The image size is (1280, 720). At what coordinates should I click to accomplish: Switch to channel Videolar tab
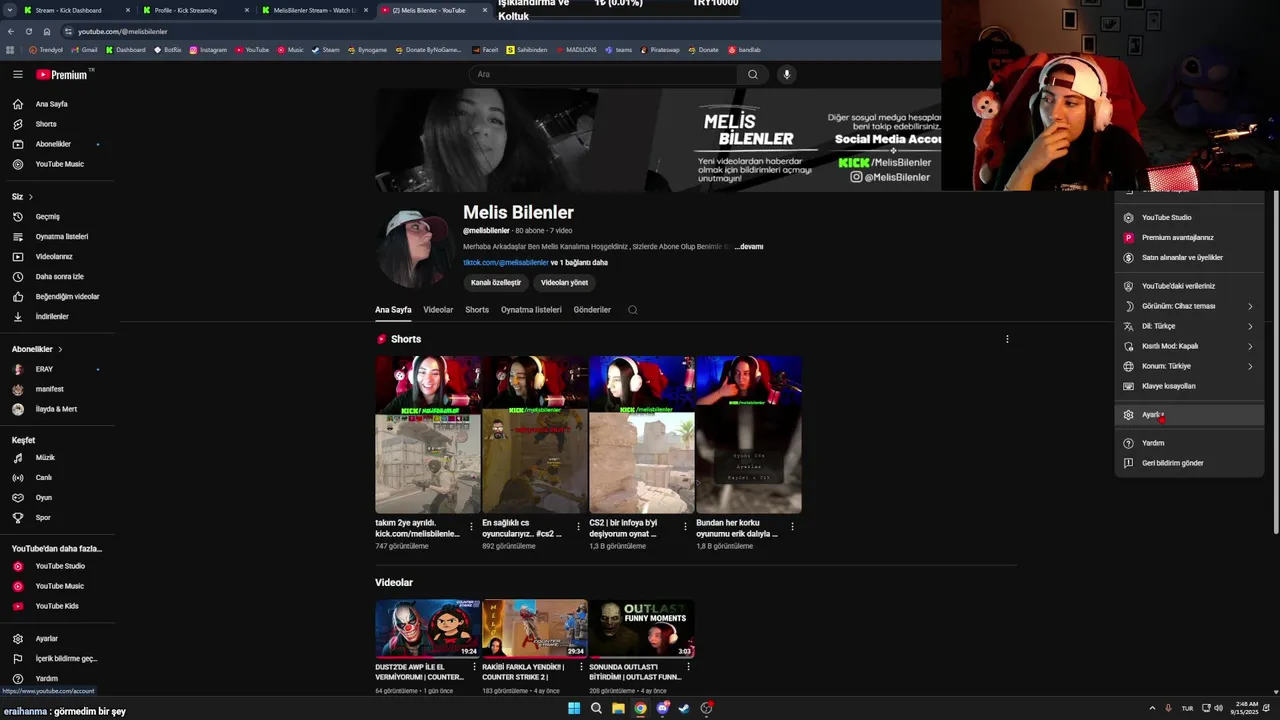pyautogui.click(x=438, y=310)
